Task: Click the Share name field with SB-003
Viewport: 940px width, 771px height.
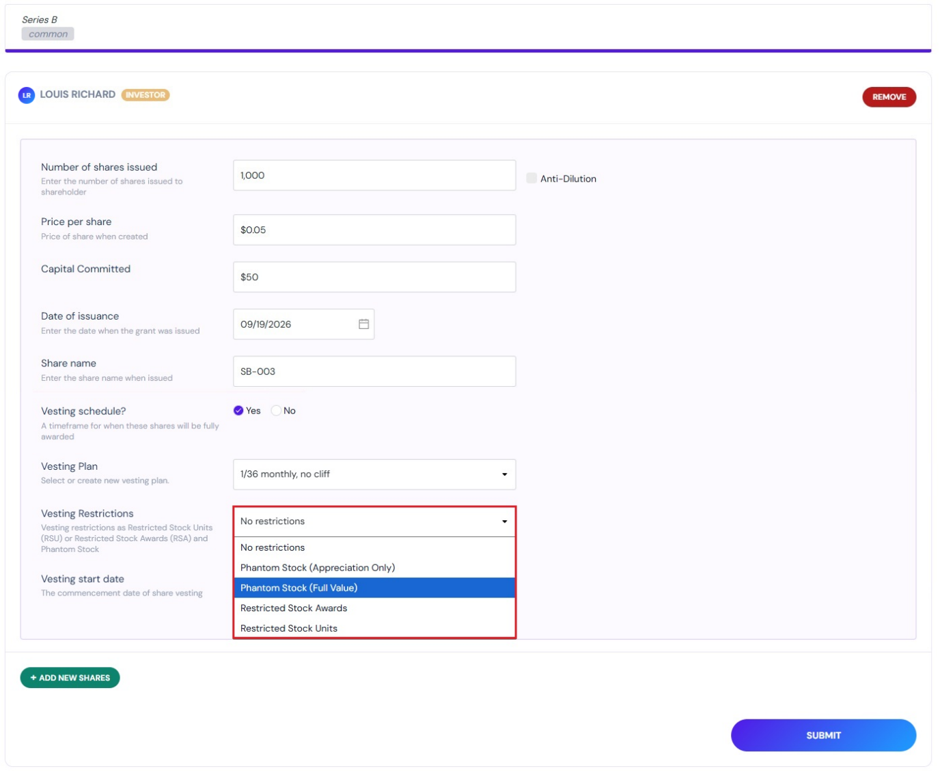Action: 375,372
